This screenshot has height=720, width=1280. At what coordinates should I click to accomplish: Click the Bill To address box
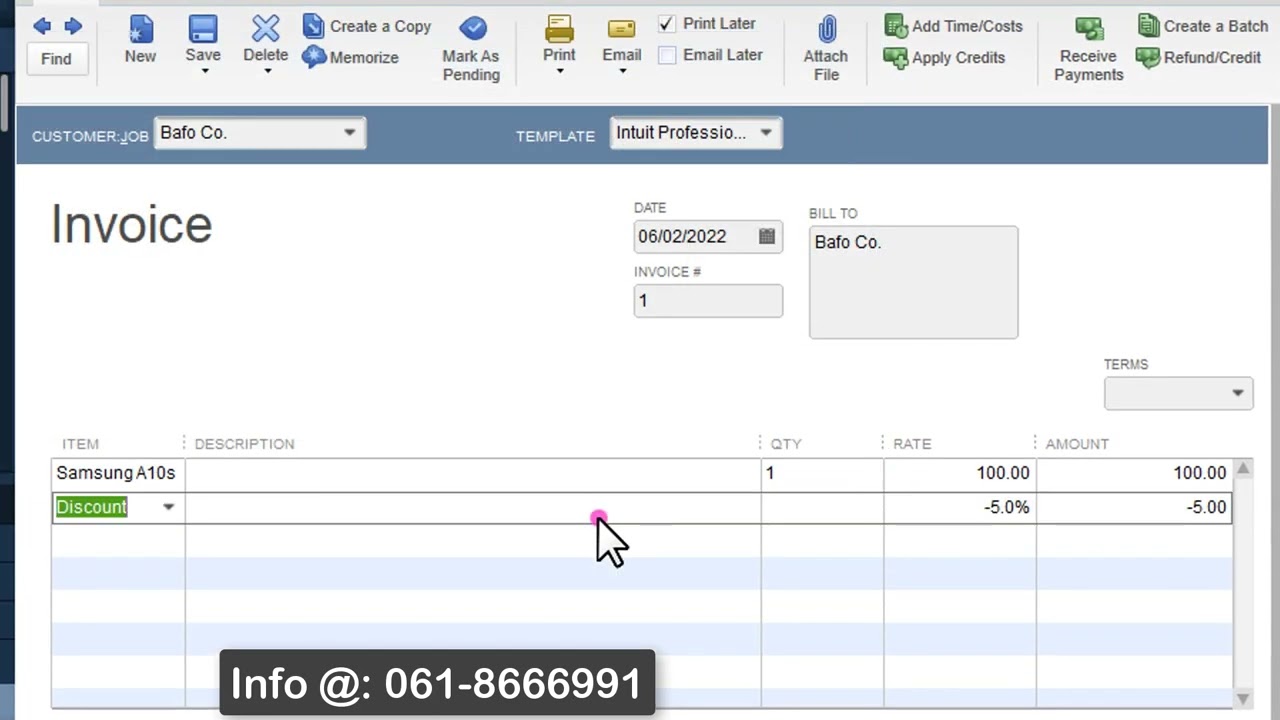coord(913,282)
